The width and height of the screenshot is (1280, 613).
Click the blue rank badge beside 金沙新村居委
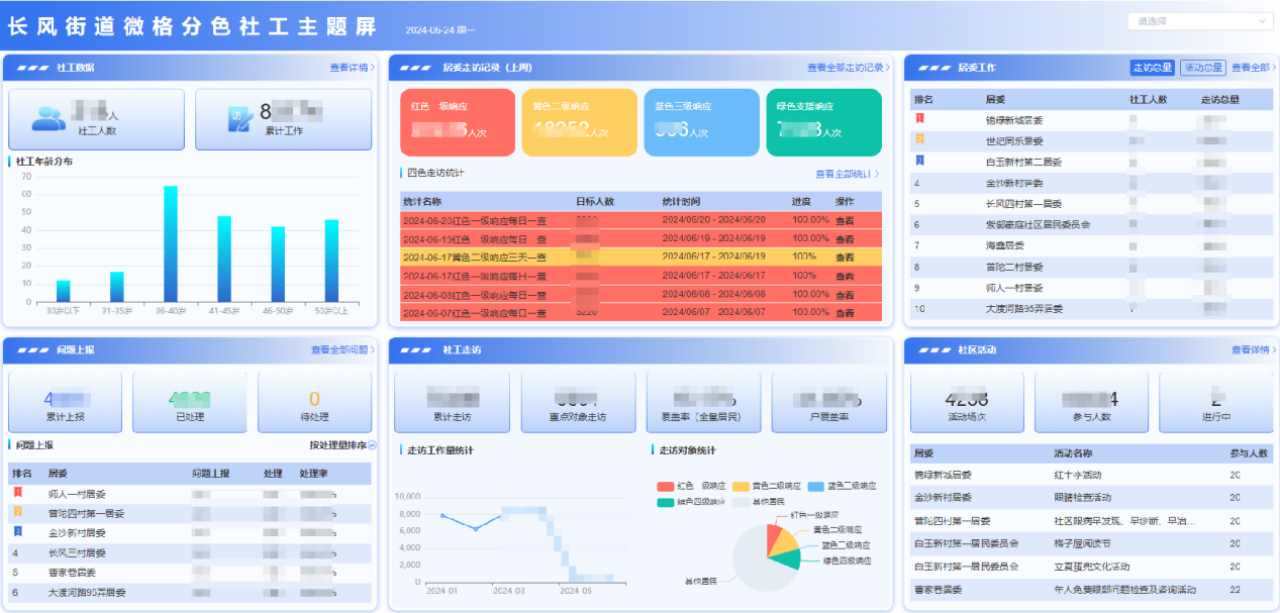click(17, 532)
